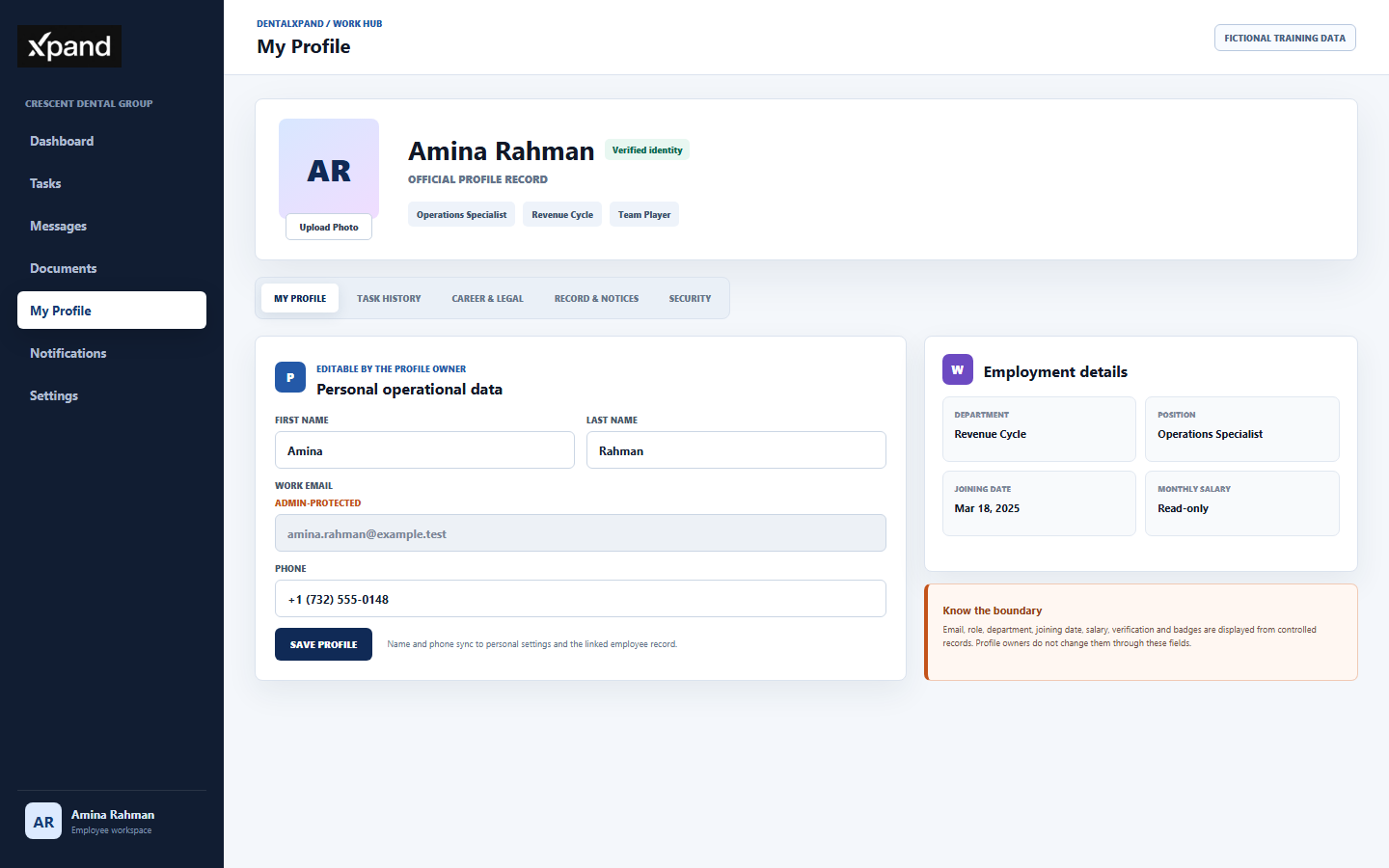Click the DentalXpand / Work Hub breadcrumb

(x=319, y=23)
